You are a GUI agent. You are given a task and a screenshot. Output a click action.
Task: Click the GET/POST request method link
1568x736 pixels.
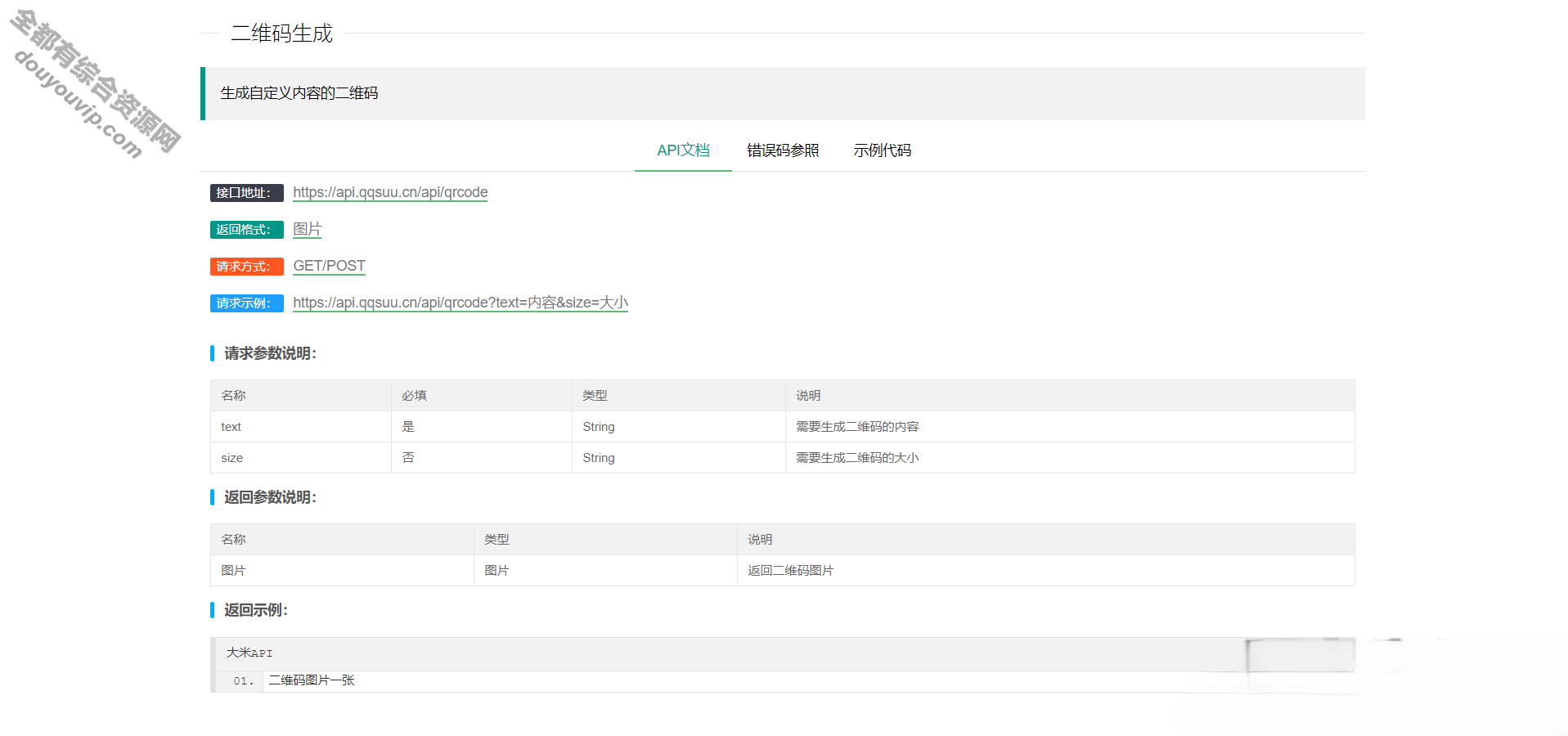pyautogui.click(x=329, y=266)
